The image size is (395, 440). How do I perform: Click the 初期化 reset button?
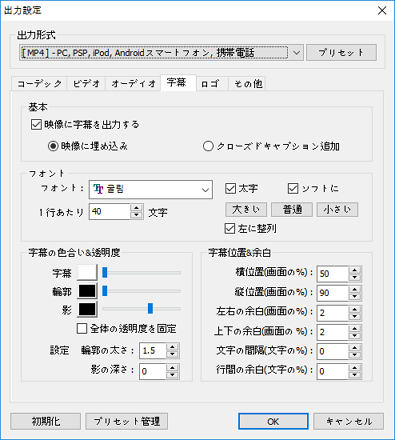point(46,422)
